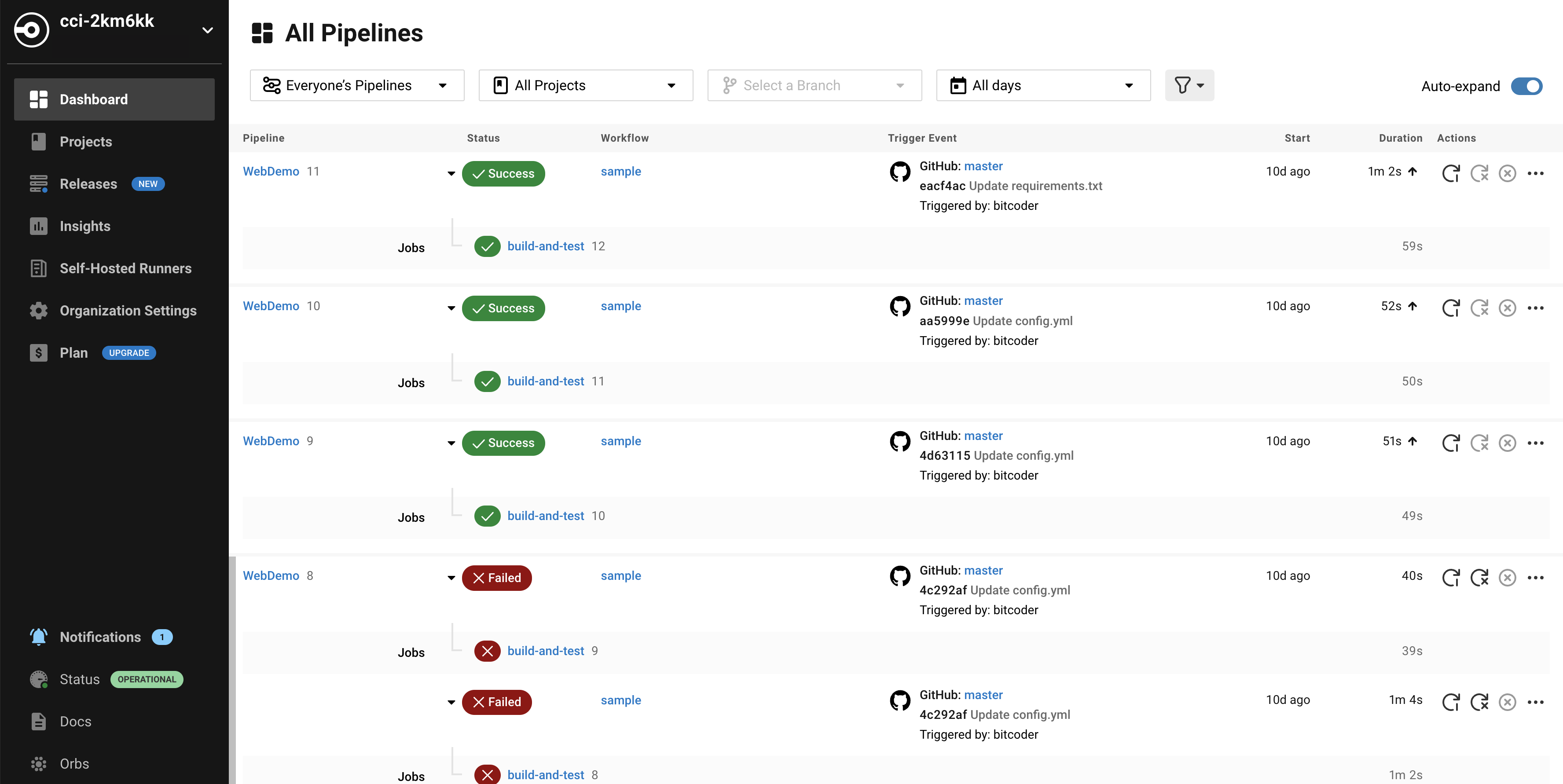
Task: Rerun from failed for the 1m 4s run
Action: click(1479, 702)
